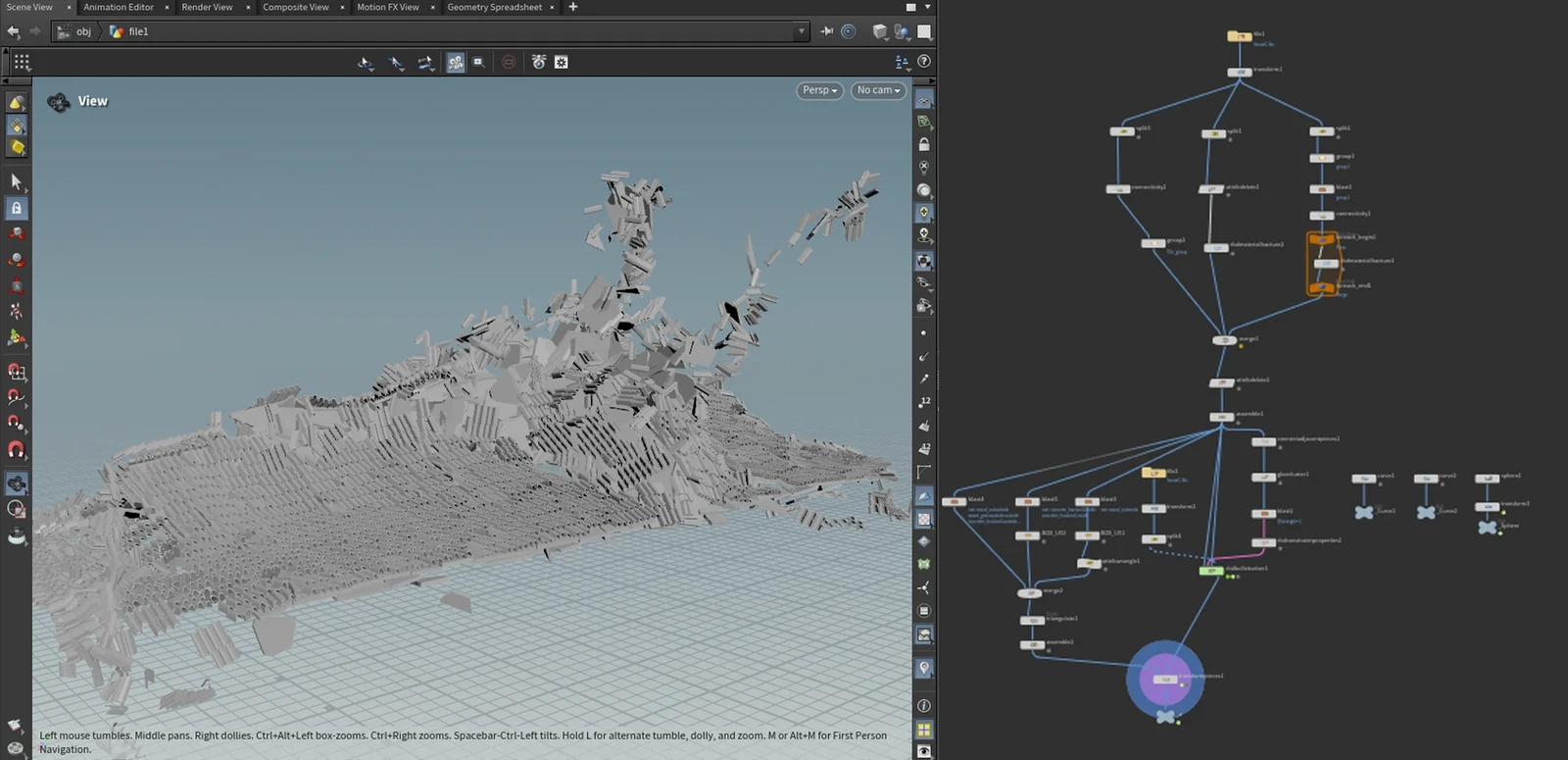Toggle the eye visibility icon at bottom

click(924, 751)
